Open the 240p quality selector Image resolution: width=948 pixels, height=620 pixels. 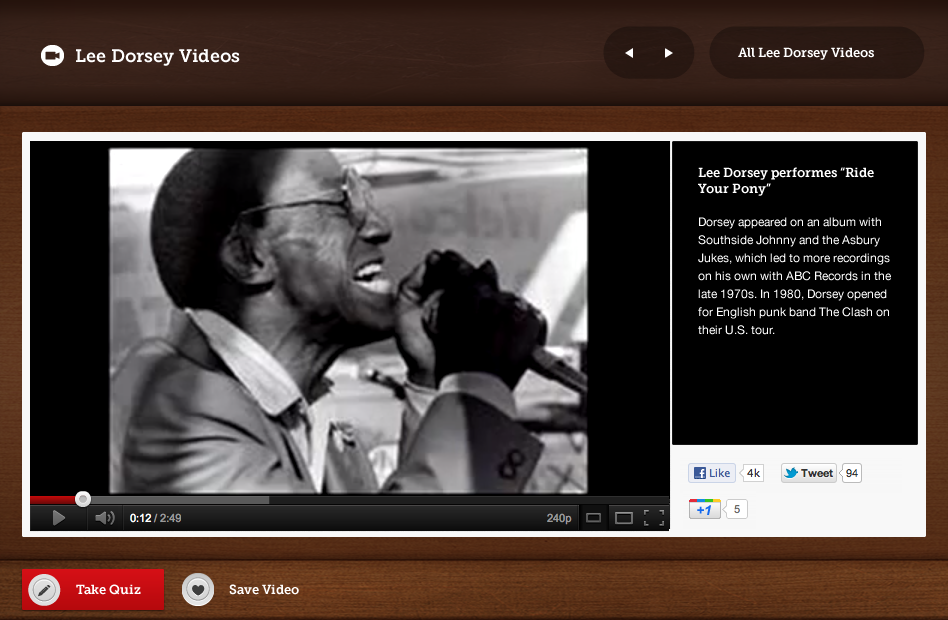(559, 518)
